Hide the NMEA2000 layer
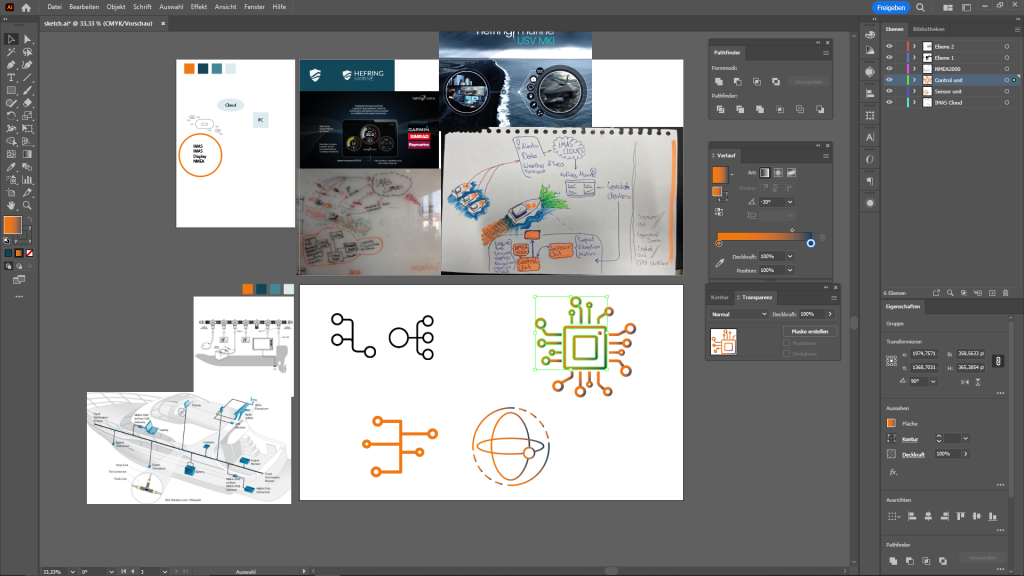This screenshot has height=576, width=1024. click(x=889, y=68)
